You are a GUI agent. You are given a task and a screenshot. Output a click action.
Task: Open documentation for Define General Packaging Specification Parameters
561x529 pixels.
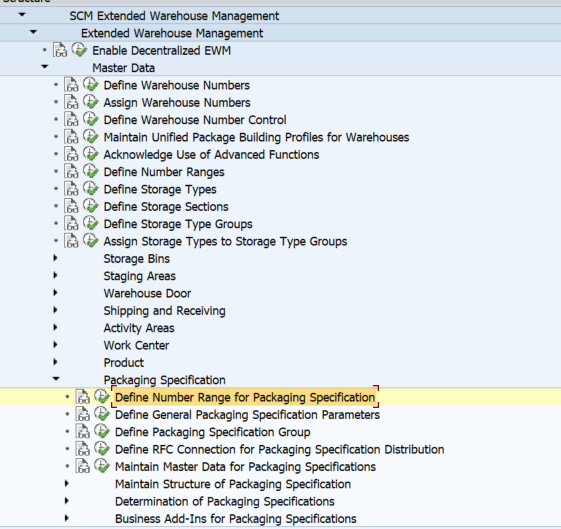[83, 415]
